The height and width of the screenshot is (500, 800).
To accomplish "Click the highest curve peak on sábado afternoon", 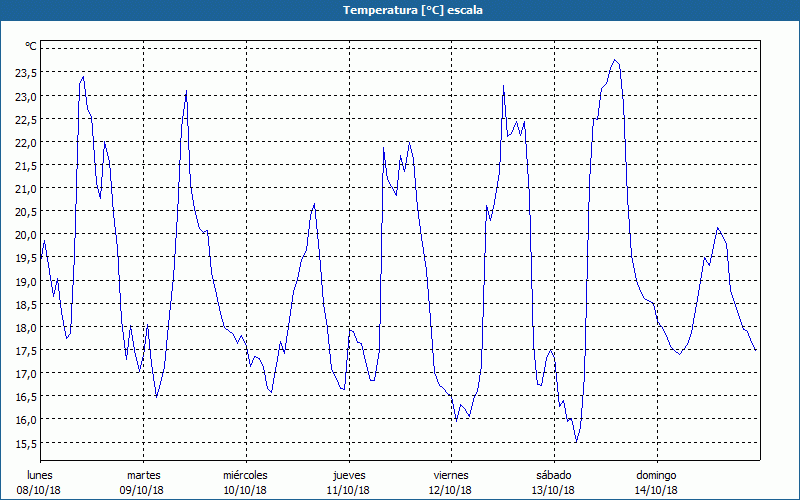I will pos(615,60).
